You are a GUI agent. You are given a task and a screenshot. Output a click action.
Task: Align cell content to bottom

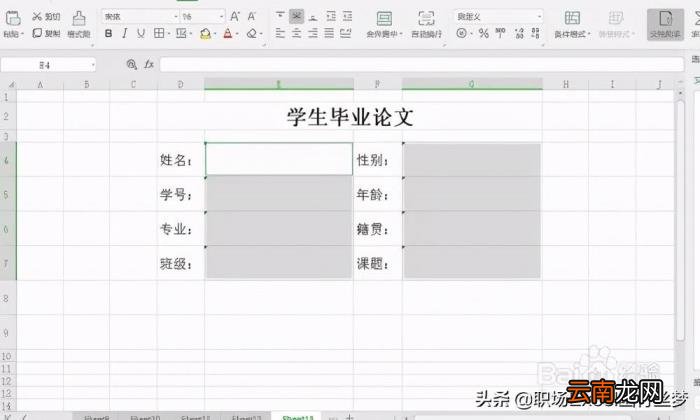click(313, 17)
